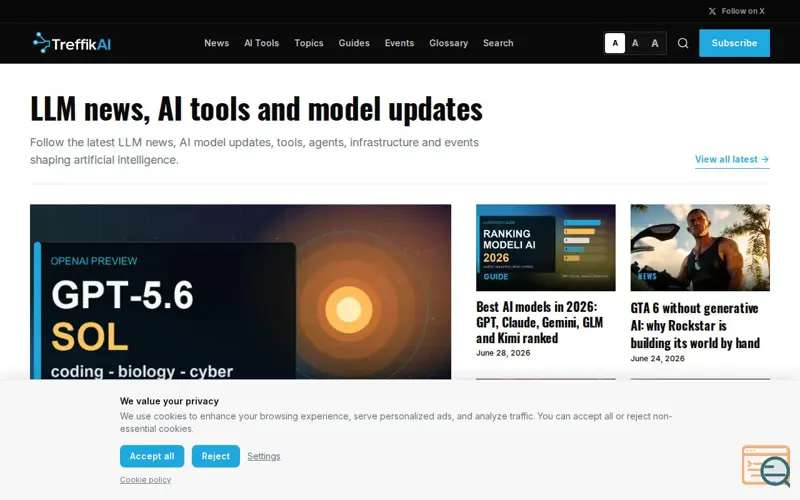Open the GTA 6 article thumbnail
Viewport: 800px width, 500px height.
point(700,248)
